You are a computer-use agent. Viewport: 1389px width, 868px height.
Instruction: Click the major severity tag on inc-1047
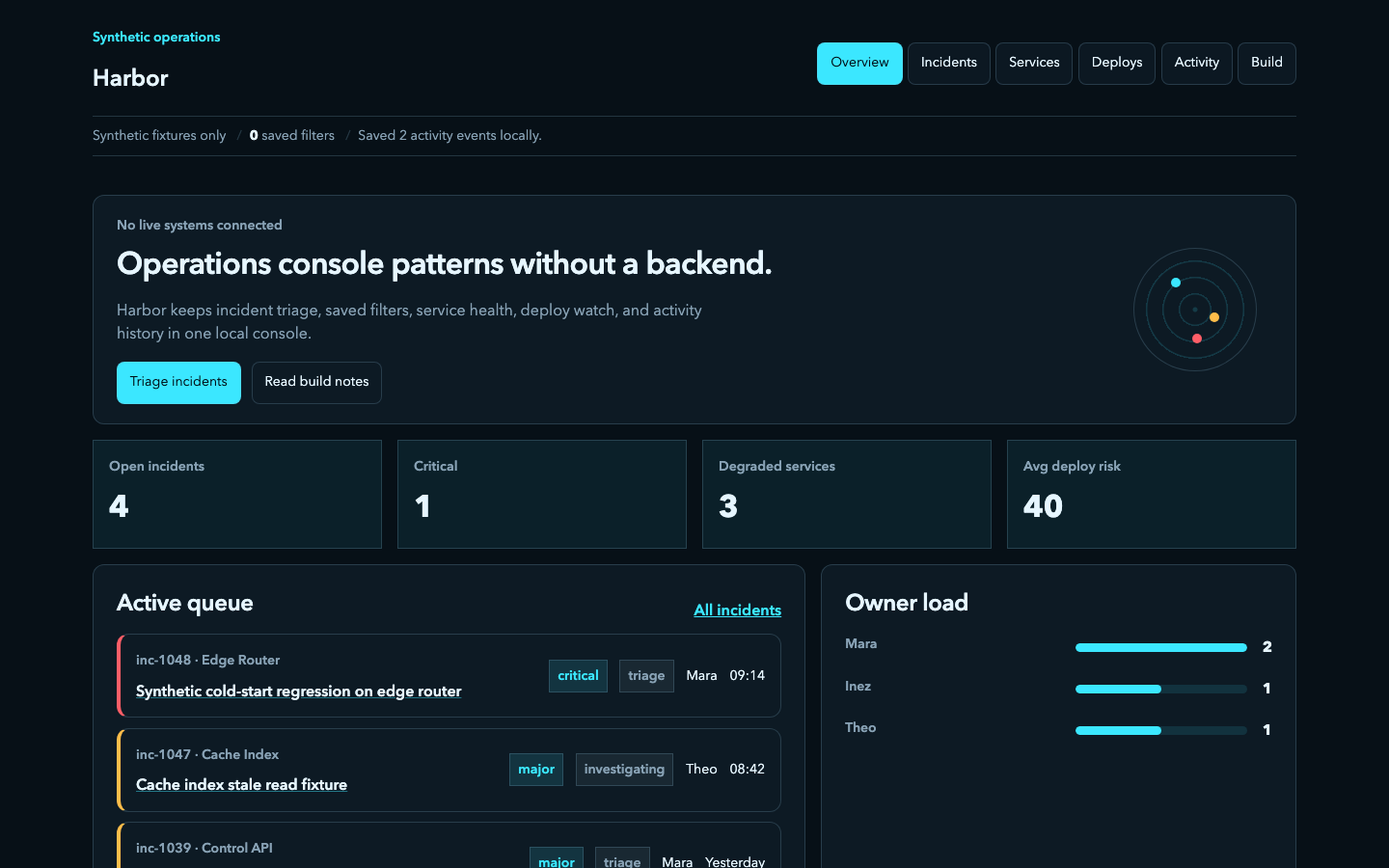[x=536, y=770]
